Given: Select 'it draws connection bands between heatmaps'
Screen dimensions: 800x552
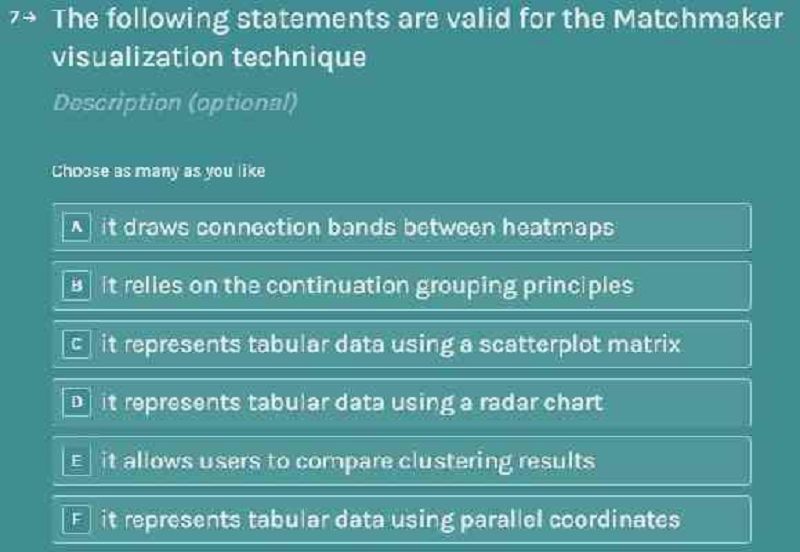Looking at the screenshot, I should [x=402, y=227].
